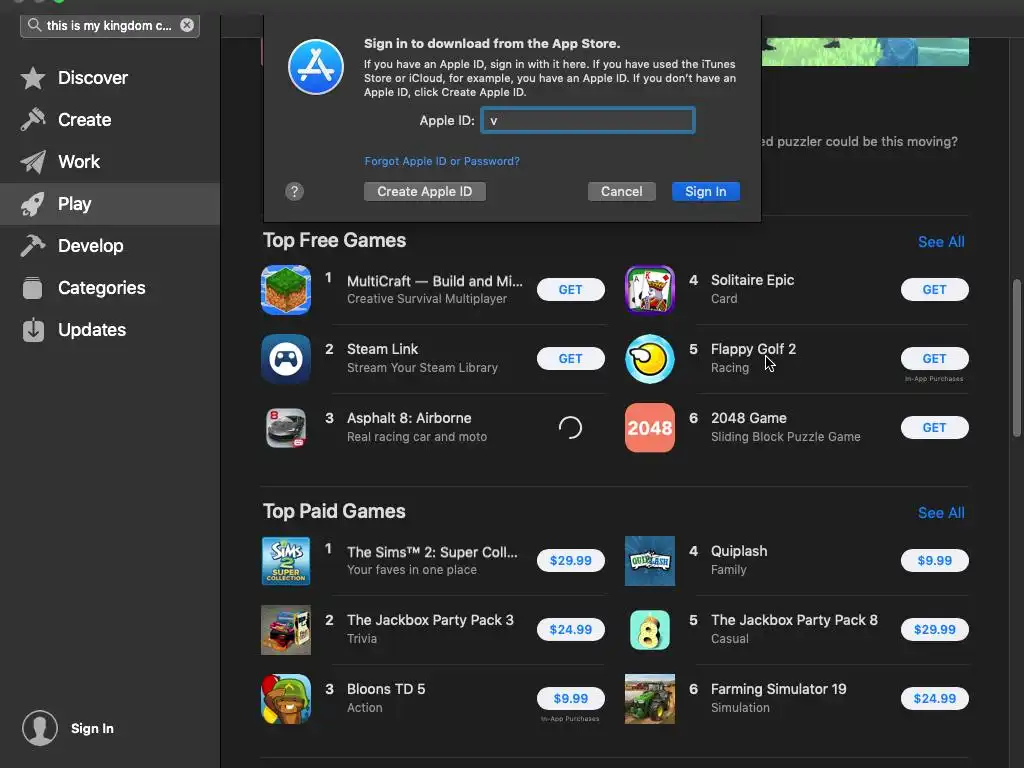This screenshot has width=1024, height=768.
Task: Cancel the sign-in dialog
Action: tap(622, 191)
